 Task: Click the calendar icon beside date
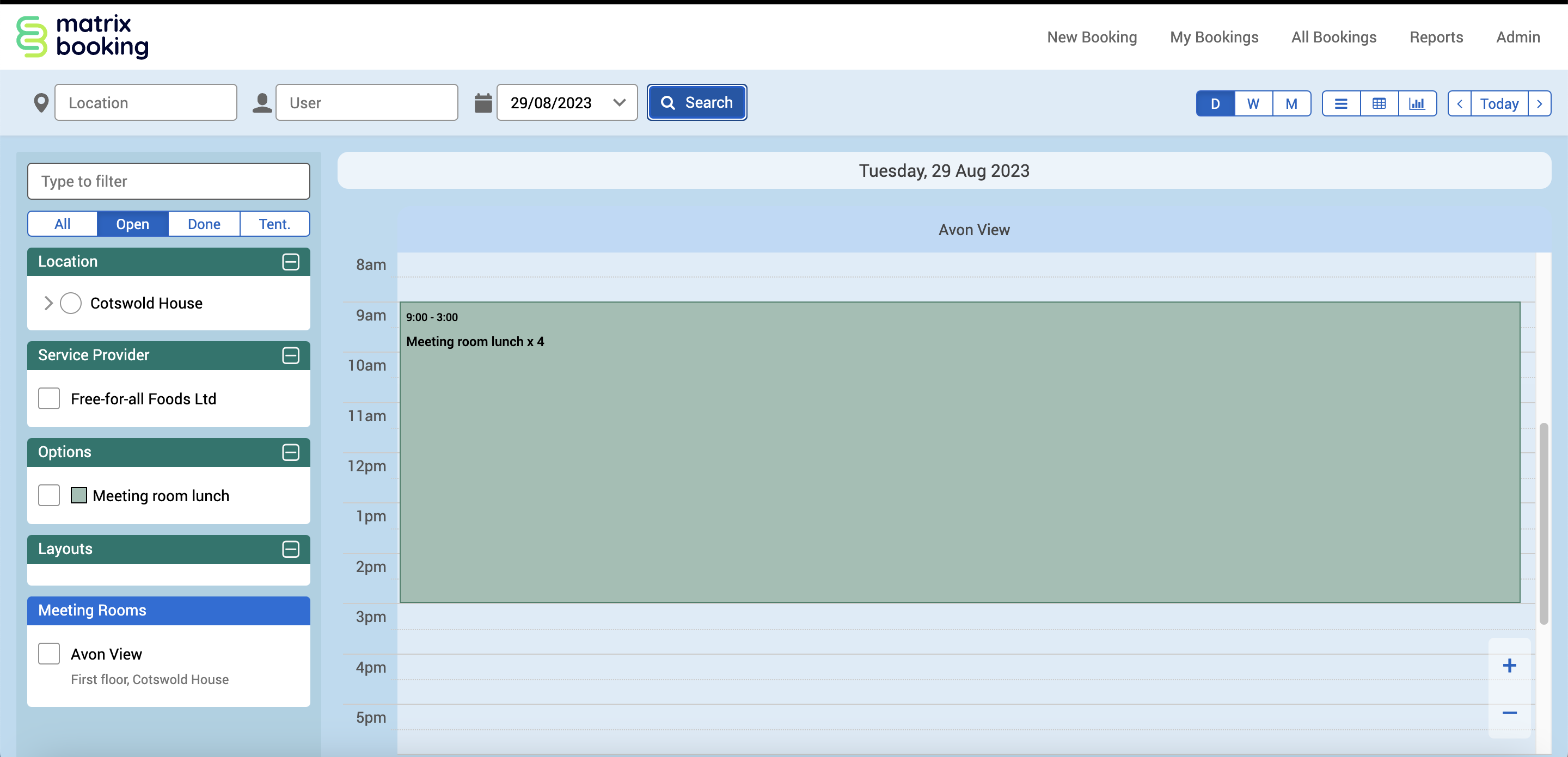[483, 103]
